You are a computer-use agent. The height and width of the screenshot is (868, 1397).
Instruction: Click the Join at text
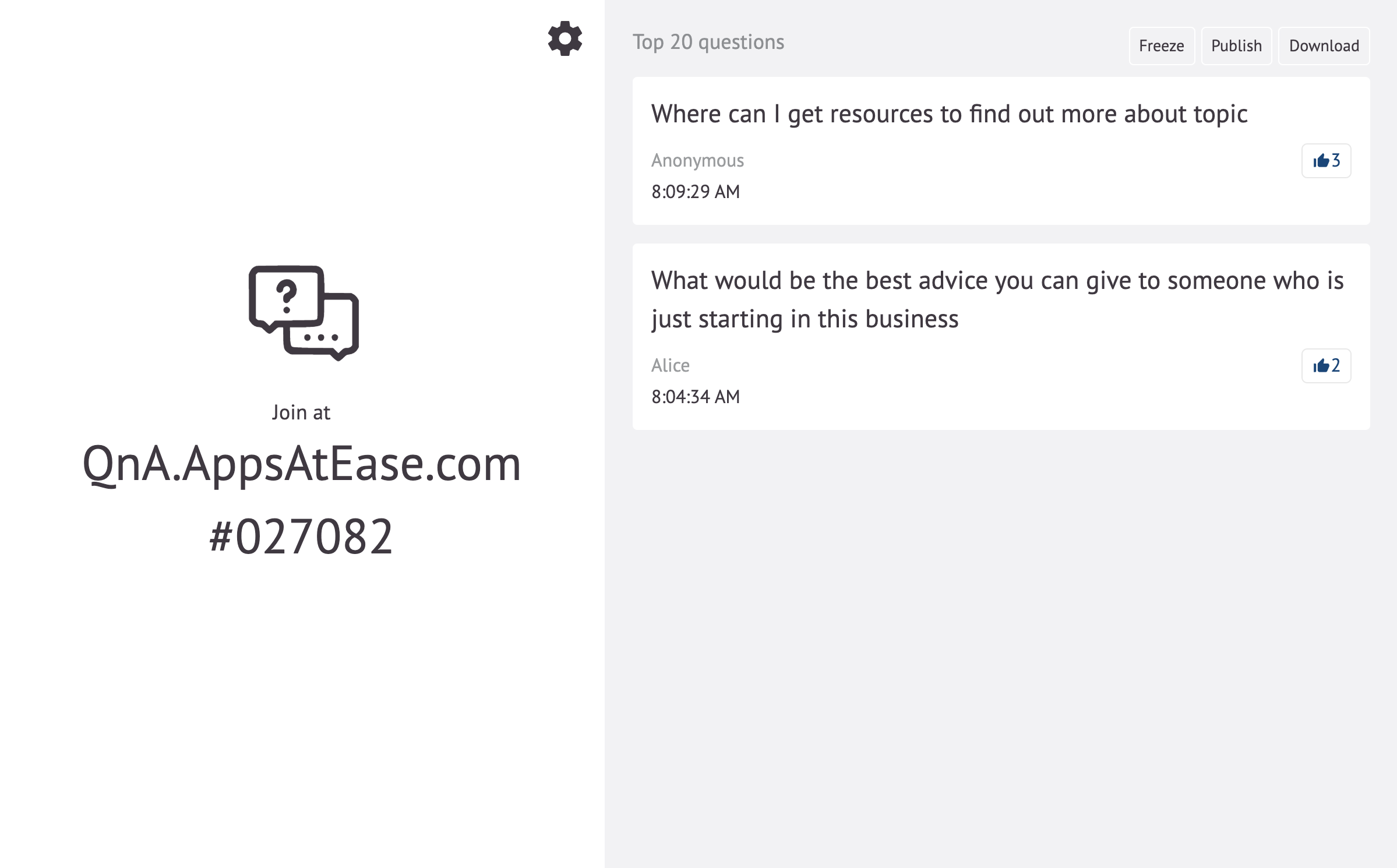click(301, 412)
